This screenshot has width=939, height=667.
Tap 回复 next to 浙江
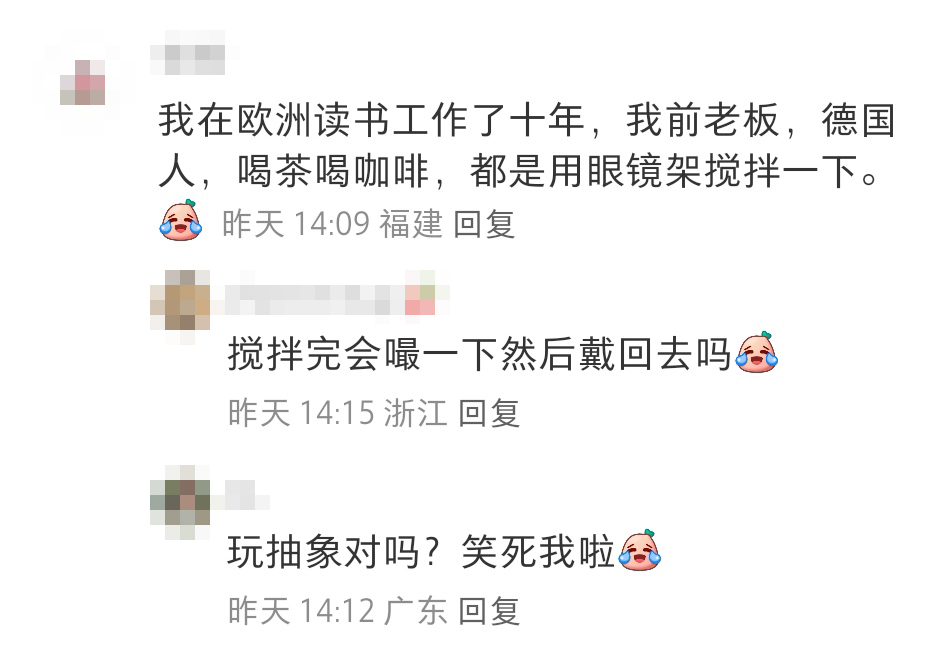point(489,413)
